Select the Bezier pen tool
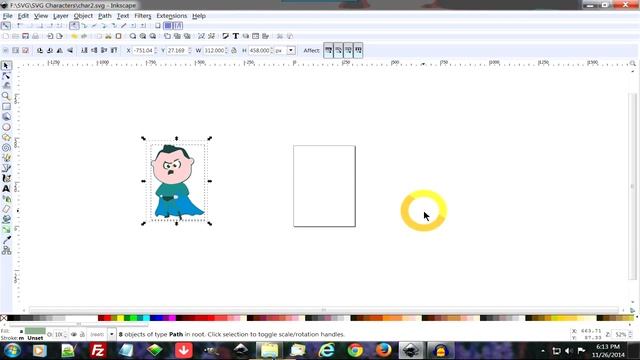 pyautogui.click(x=6, y=168)
